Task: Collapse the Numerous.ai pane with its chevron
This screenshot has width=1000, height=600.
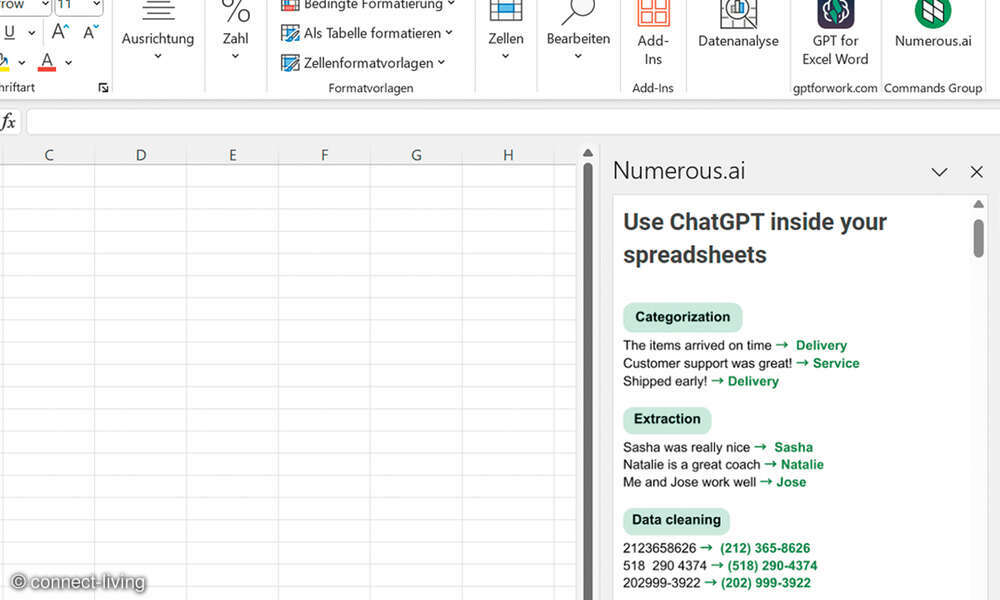Action: pos(939,171)
